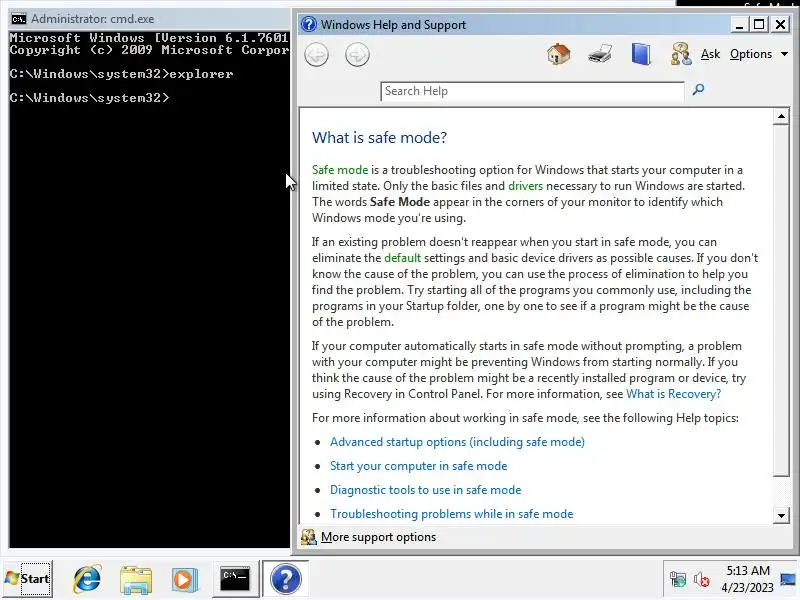The image size is (800, 600).
Task: Open 'Troubleshooting problems while in safe mode'
Action: coord(452,514)
